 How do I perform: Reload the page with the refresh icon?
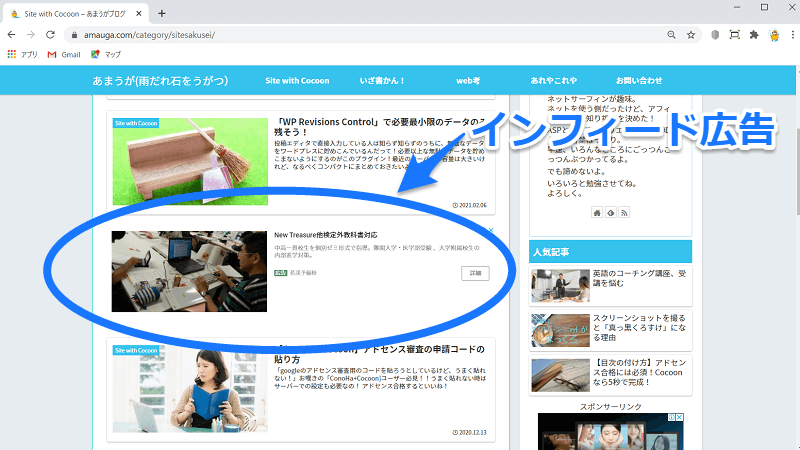50,34
